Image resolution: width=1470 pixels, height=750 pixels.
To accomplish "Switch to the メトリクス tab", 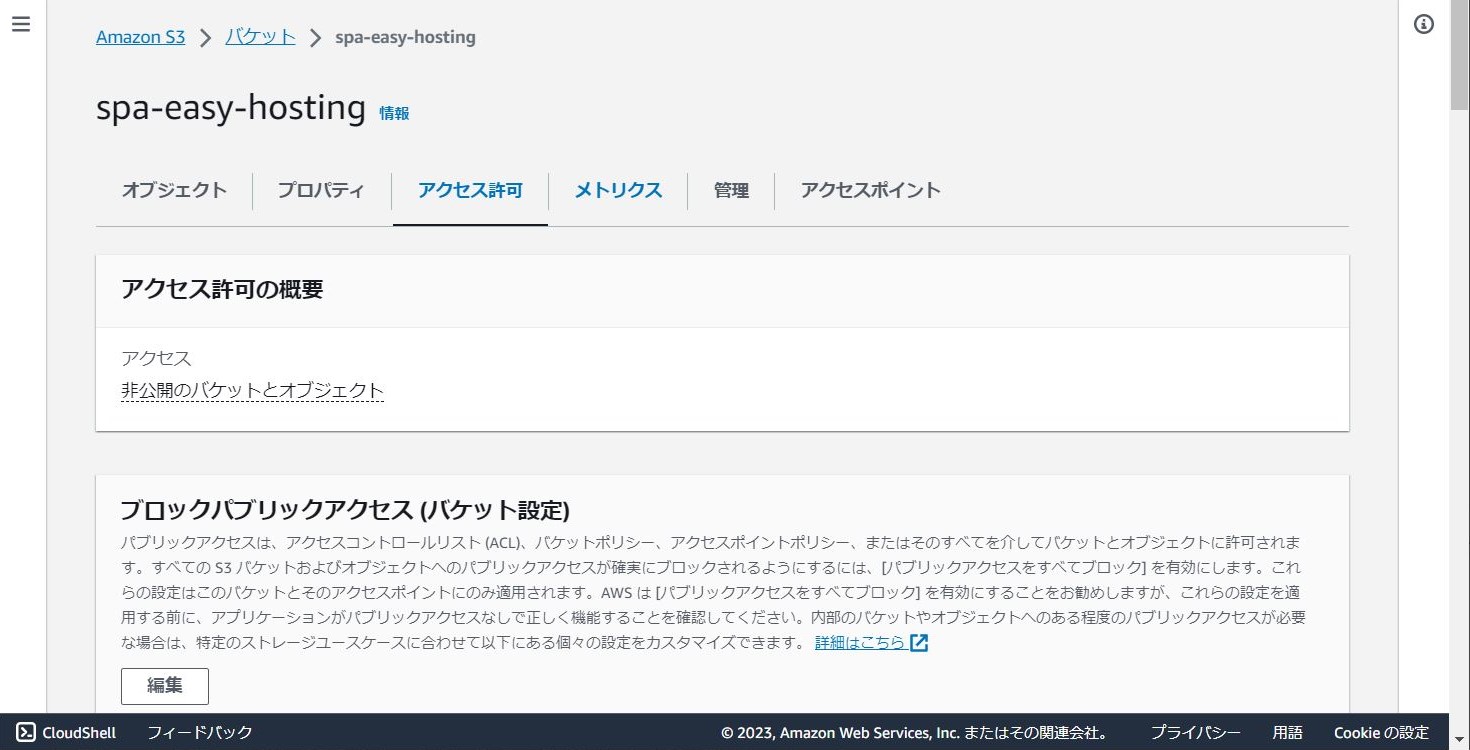I will pyautogui.click(x=618, y=190).
